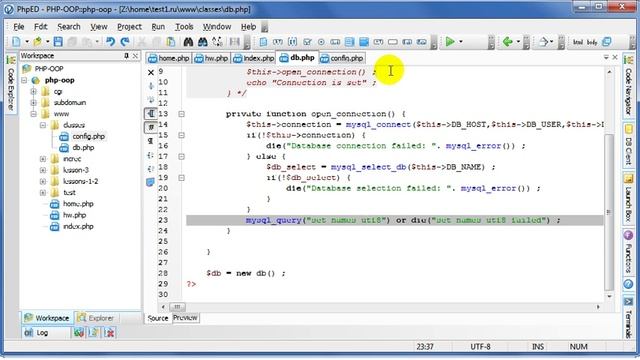640x360 pixels.
Task: Click the UTF-8 encoding status bar entry
Action: point(480,347)
